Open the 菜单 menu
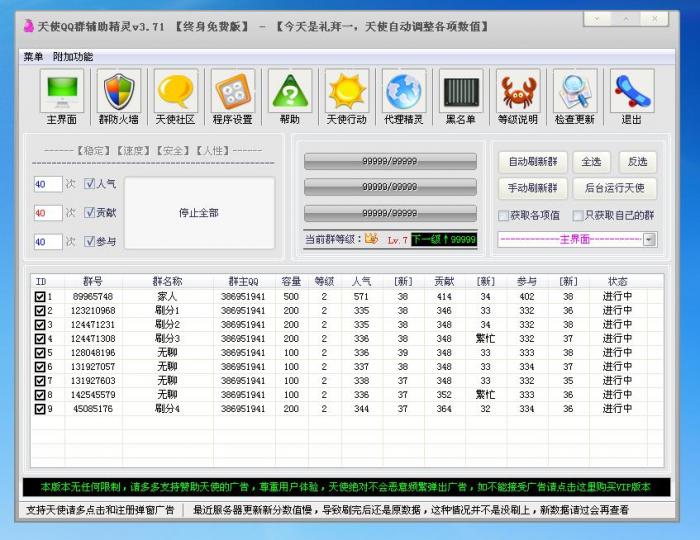Image resolution: width=700 pixels, height=540 pixels. [33, 57]
